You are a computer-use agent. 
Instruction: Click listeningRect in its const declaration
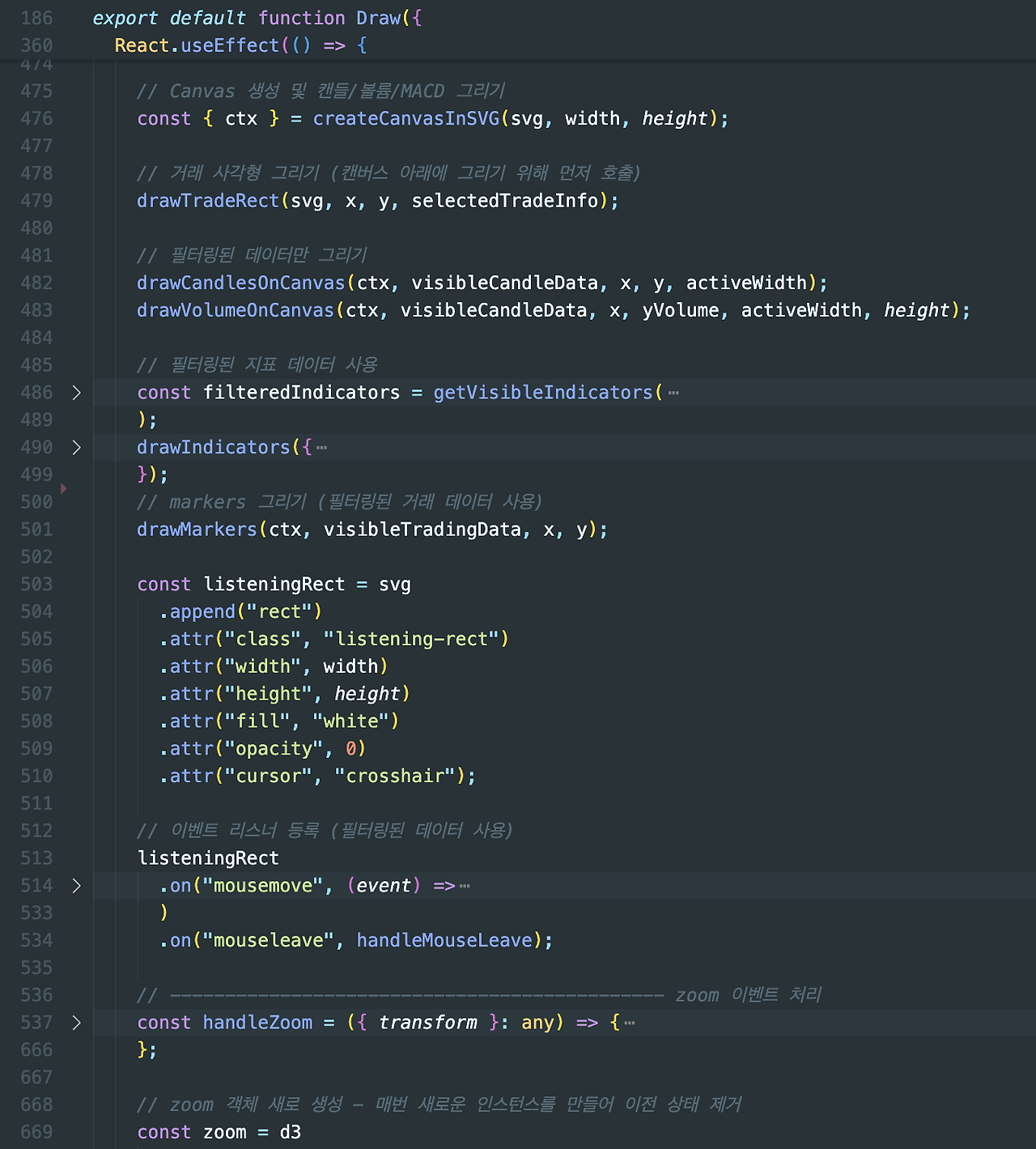(x=274, y=585)
